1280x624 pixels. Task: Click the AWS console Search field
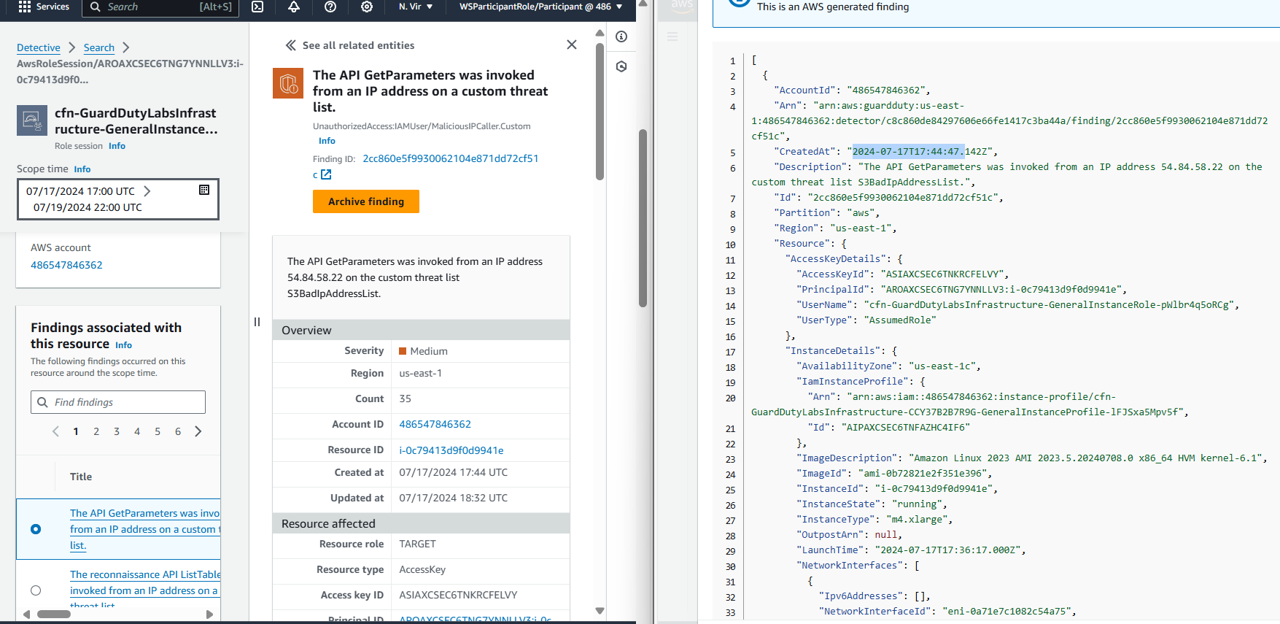pos(160,7)
